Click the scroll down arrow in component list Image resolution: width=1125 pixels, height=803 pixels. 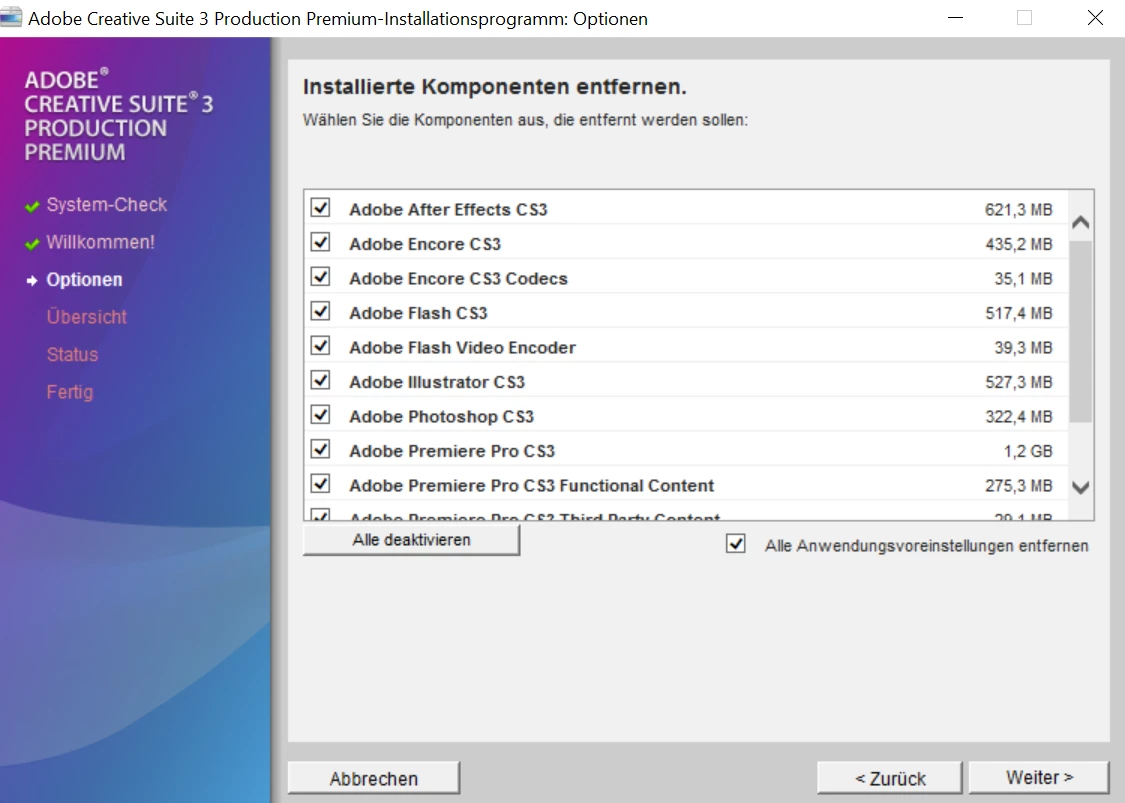tap(1081, 487)
